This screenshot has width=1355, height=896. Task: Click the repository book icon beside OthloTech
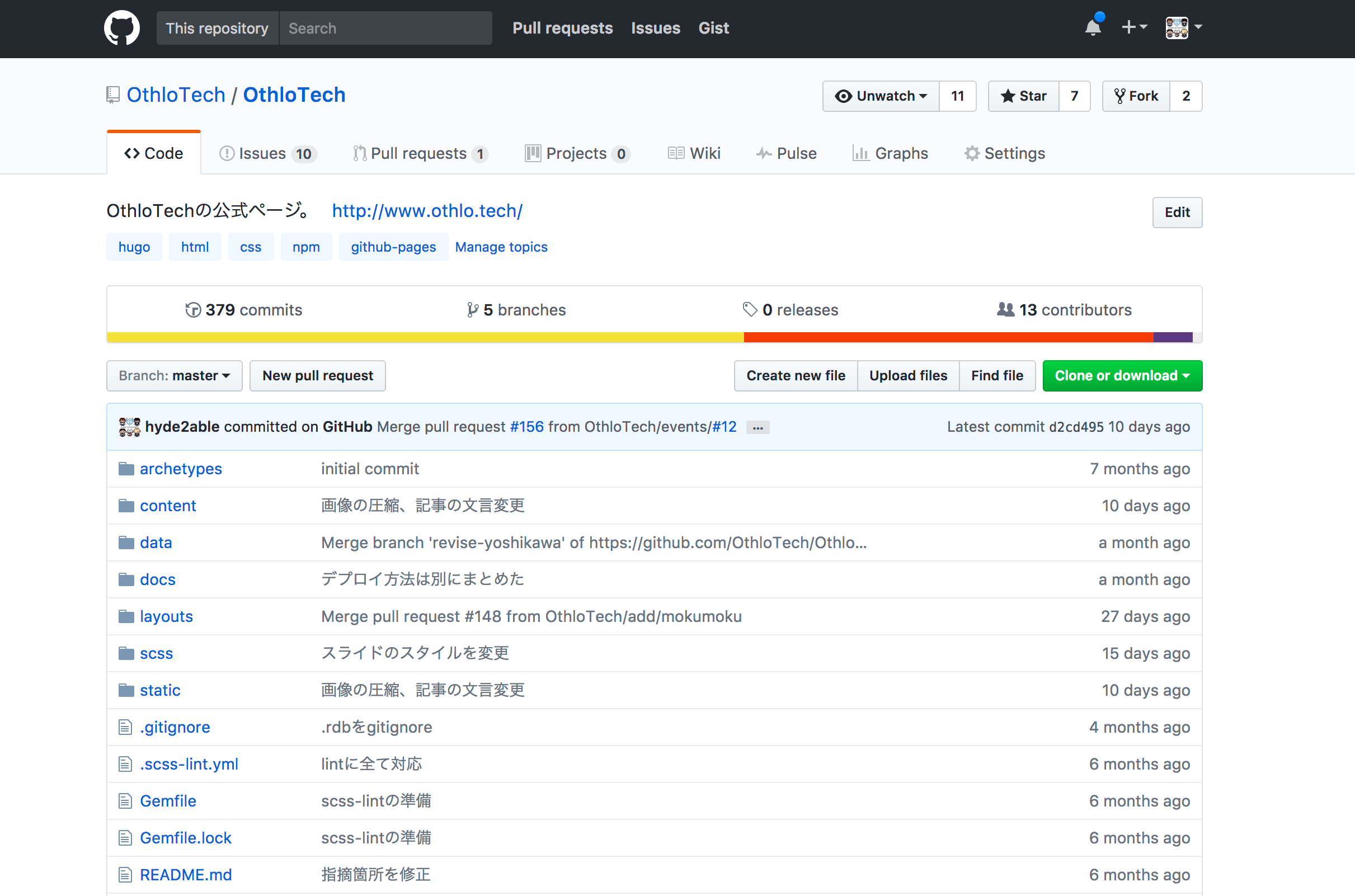112,95
